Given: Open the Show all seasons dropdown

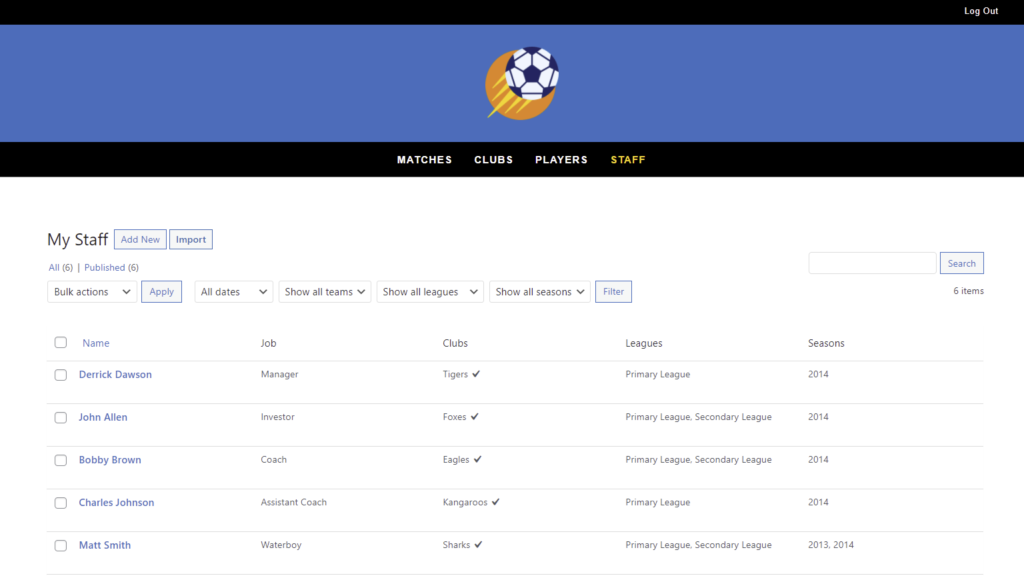Looking at the screenshot, I should tap(540, 291).
